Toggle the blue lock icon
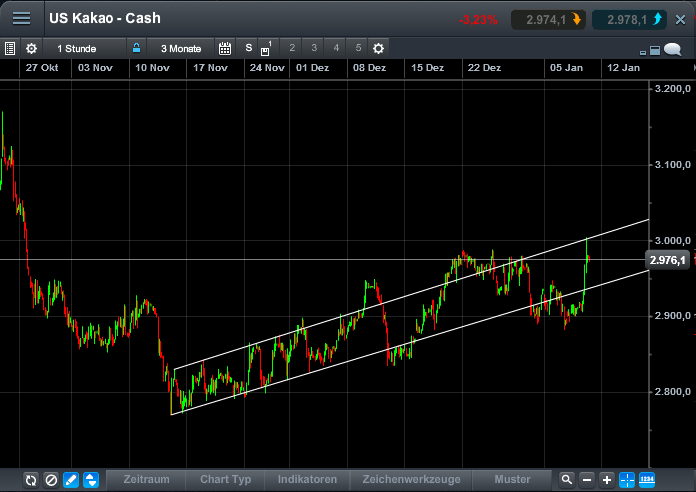Viewport: 696px width, 492px height. pos(136,48)
